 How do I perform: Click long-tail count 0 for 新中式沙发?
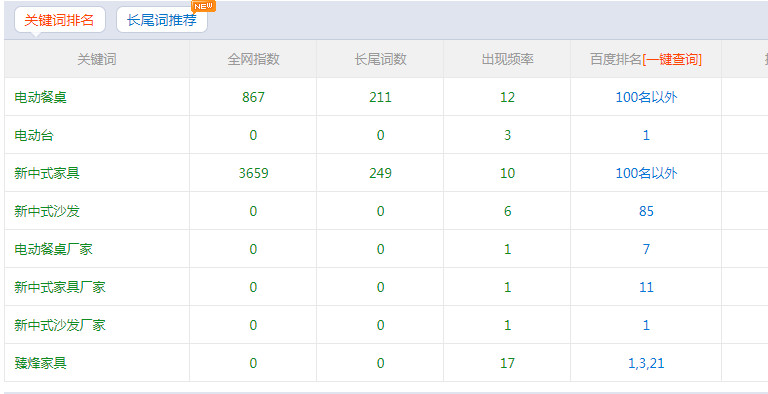(x=381, y=211)
